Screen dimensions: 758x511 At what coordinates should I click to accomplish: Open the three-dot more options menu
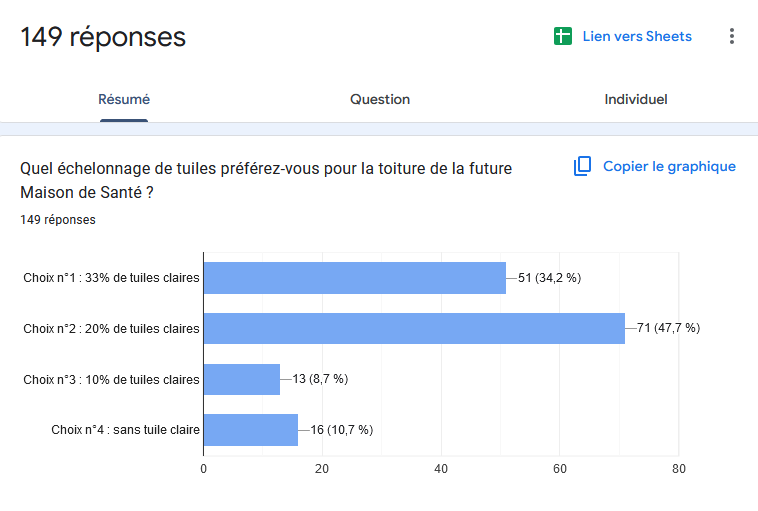732,36
